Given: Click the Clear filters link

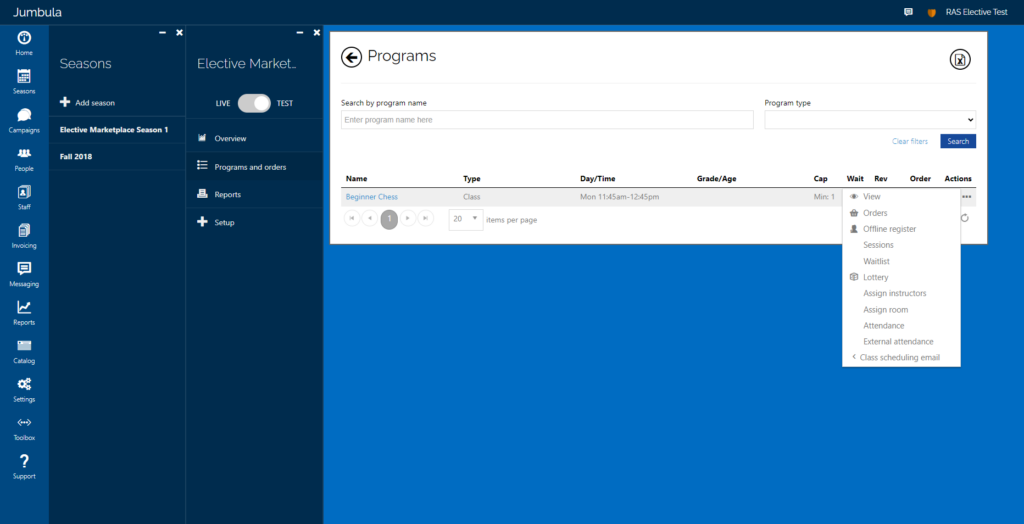Looking at the screenshot, I should 910,141.
